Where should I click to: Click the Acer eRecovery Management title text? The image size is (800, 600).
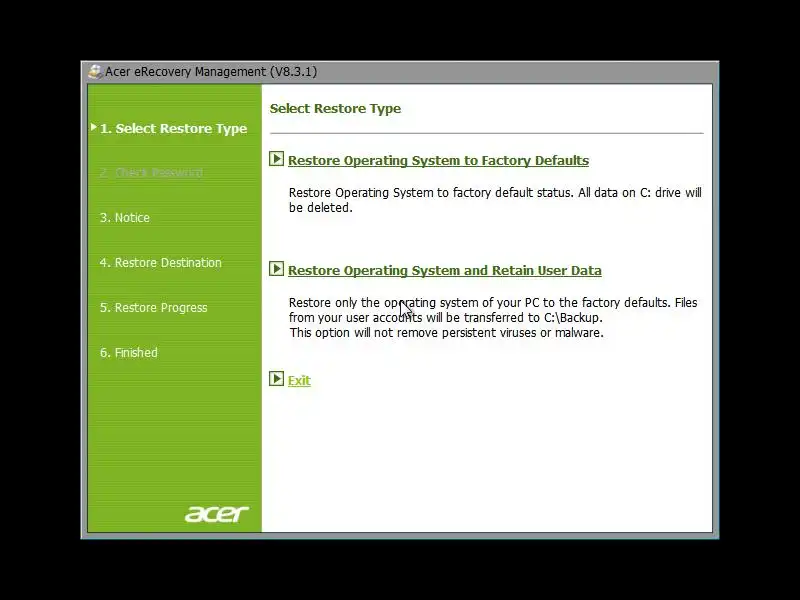pyautogui.click(x=211, y=71)
